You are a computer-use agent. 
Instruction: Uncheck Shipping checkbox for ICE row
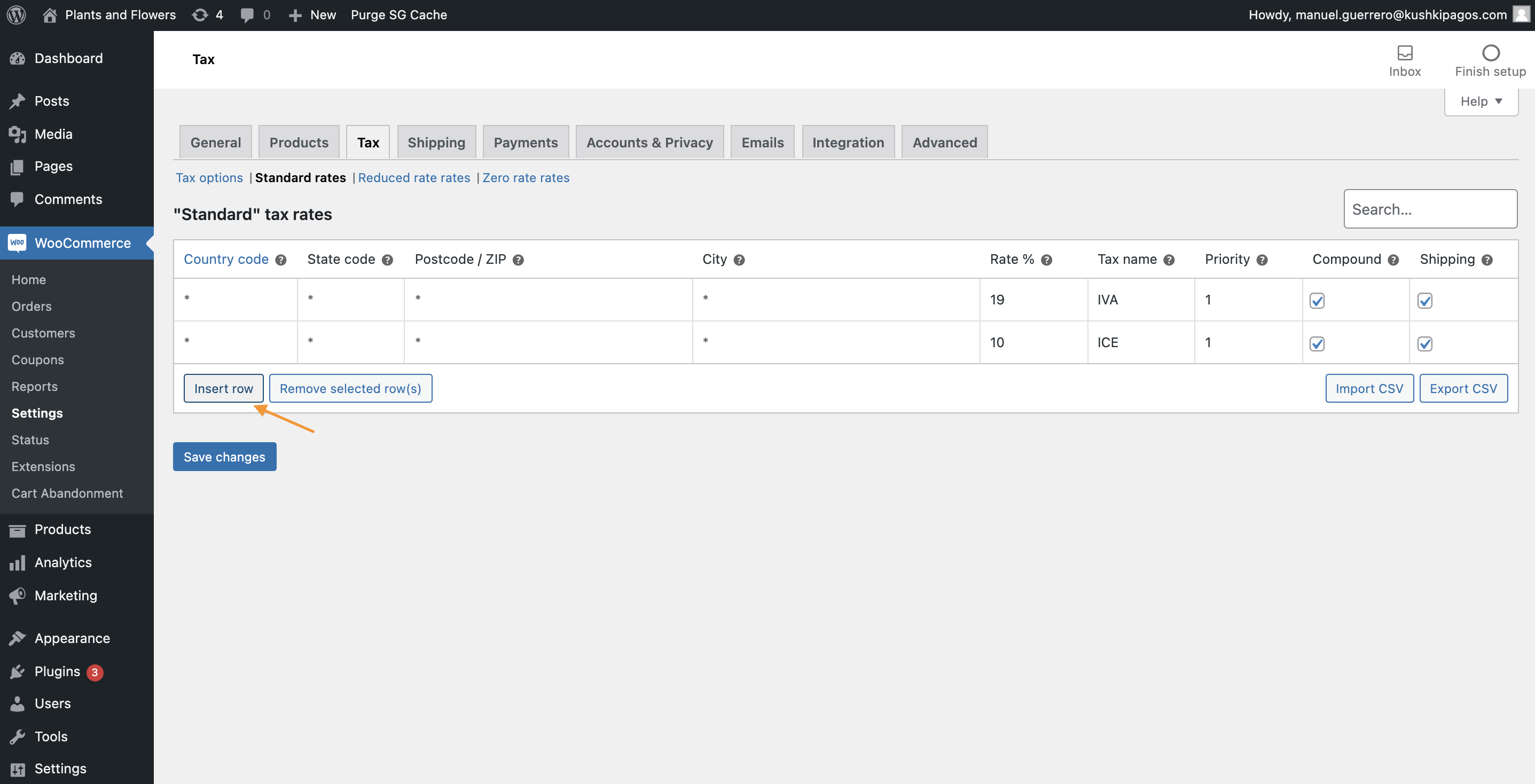click(1425, 344)
